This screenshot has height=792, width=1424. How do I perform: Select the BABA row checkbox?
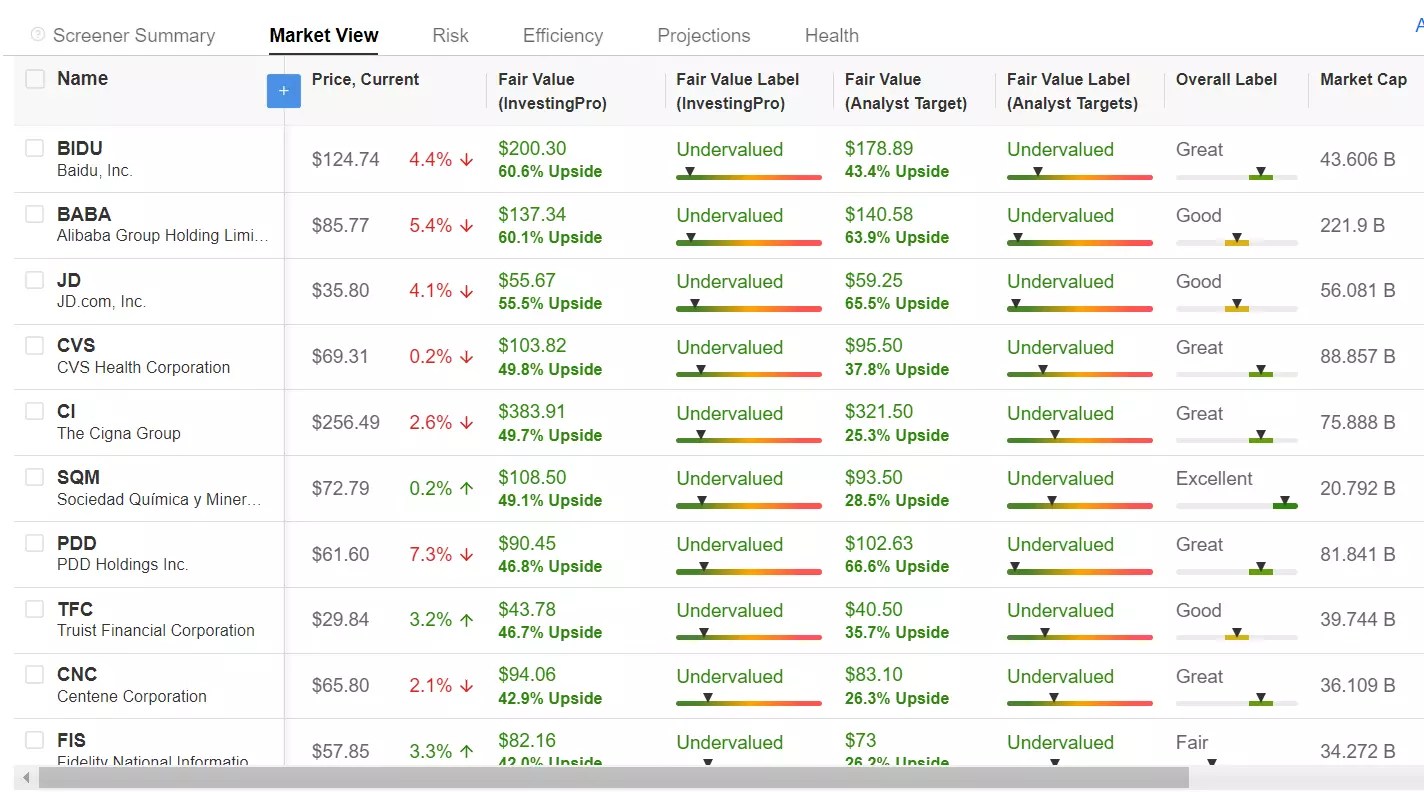tap(35, 214)
